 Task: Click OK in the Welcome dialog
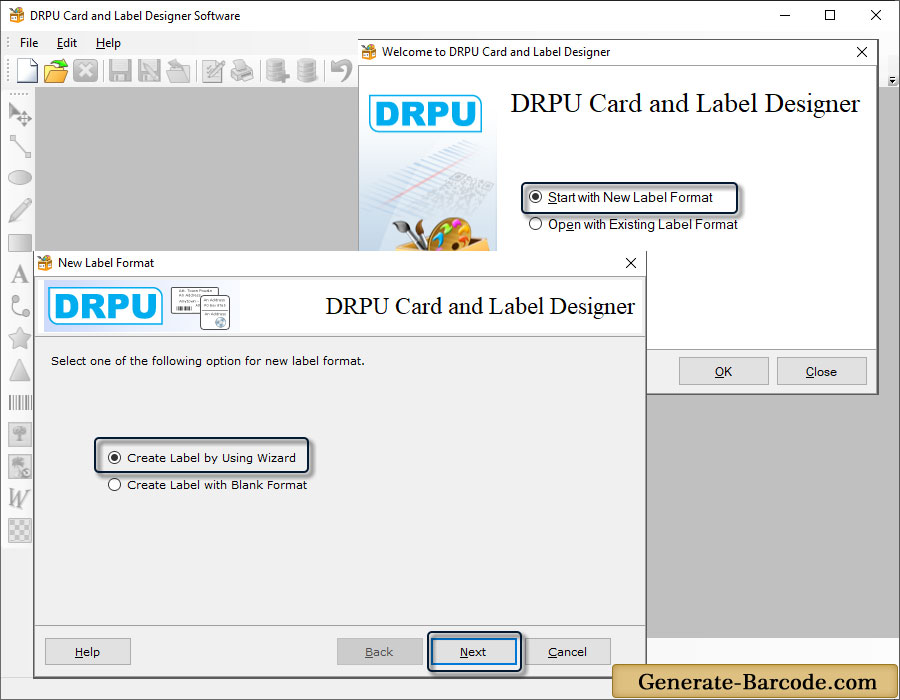pos(723,371)
